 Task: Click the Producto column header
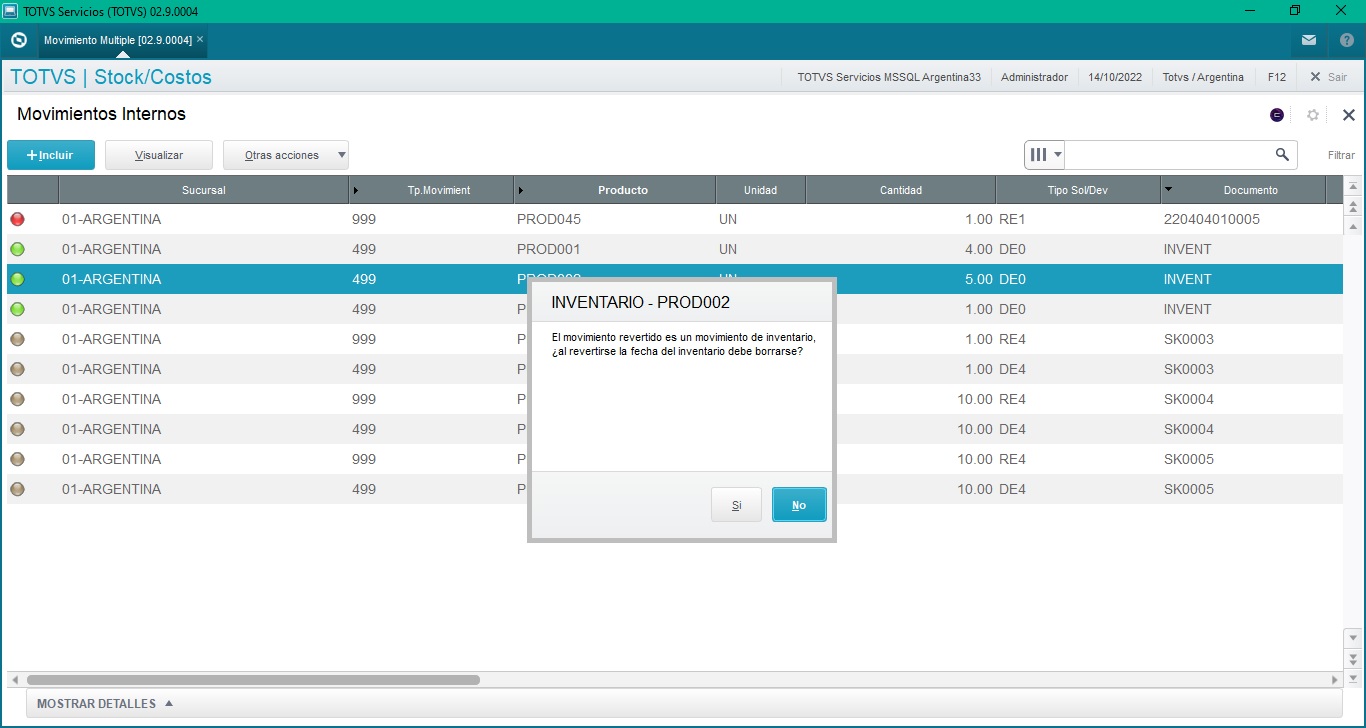click(x=615, y=190)
